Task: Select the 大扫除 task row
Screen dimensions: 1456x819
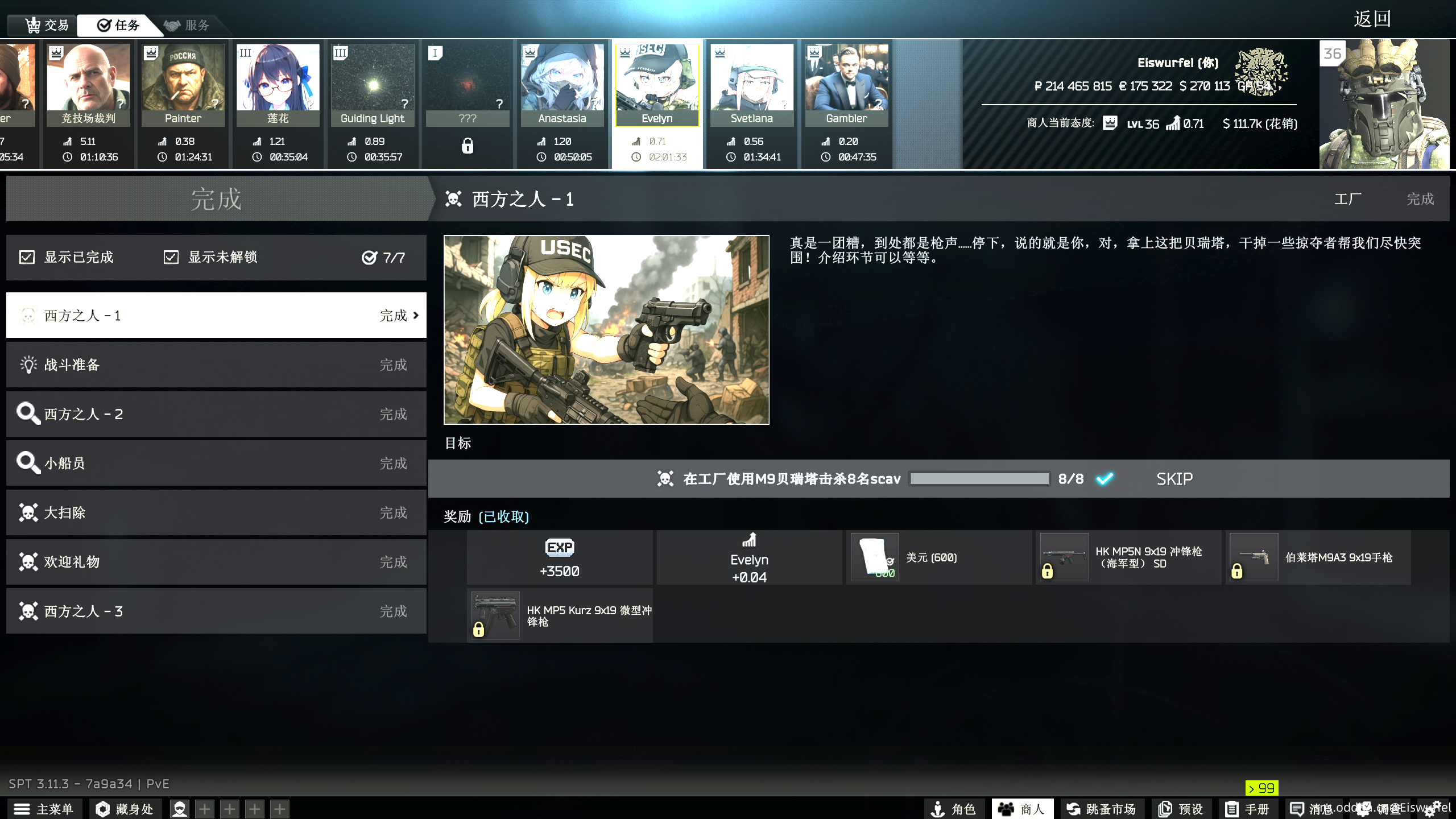Action: [216, 512]
